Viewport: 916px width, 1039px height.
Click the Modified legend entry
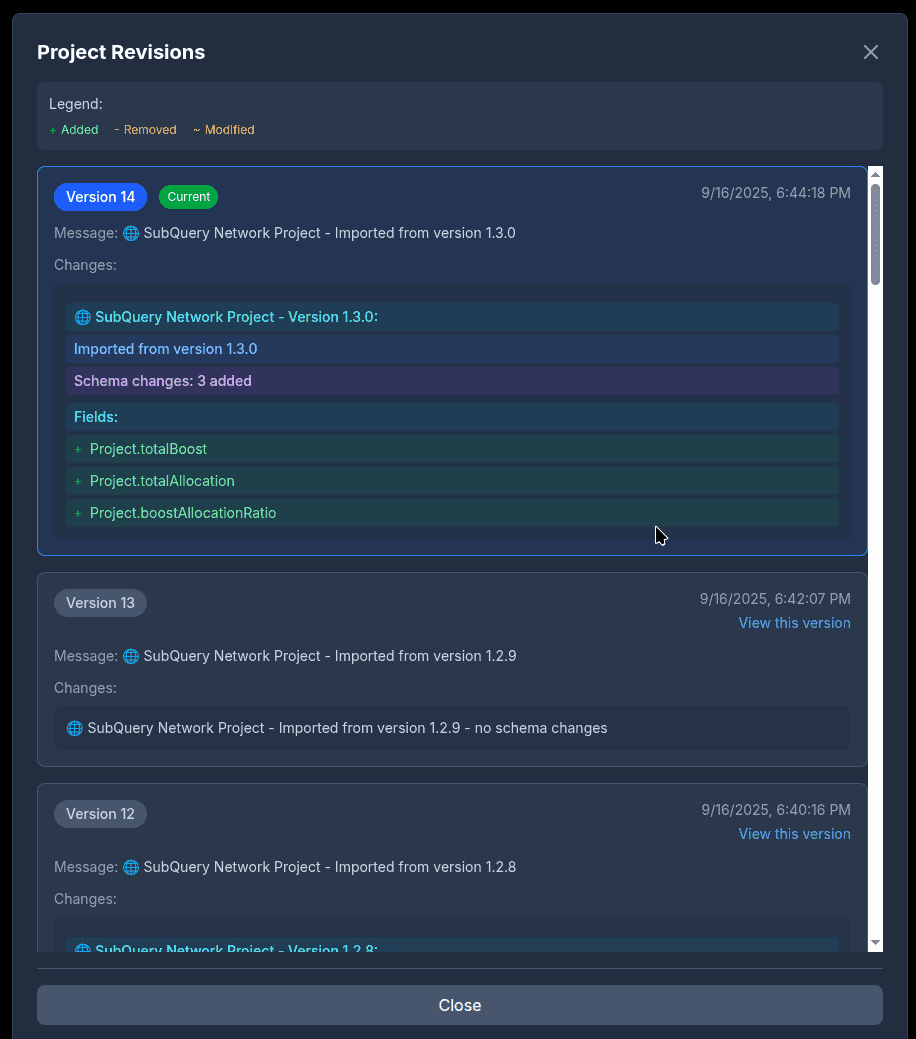point(224,130)
